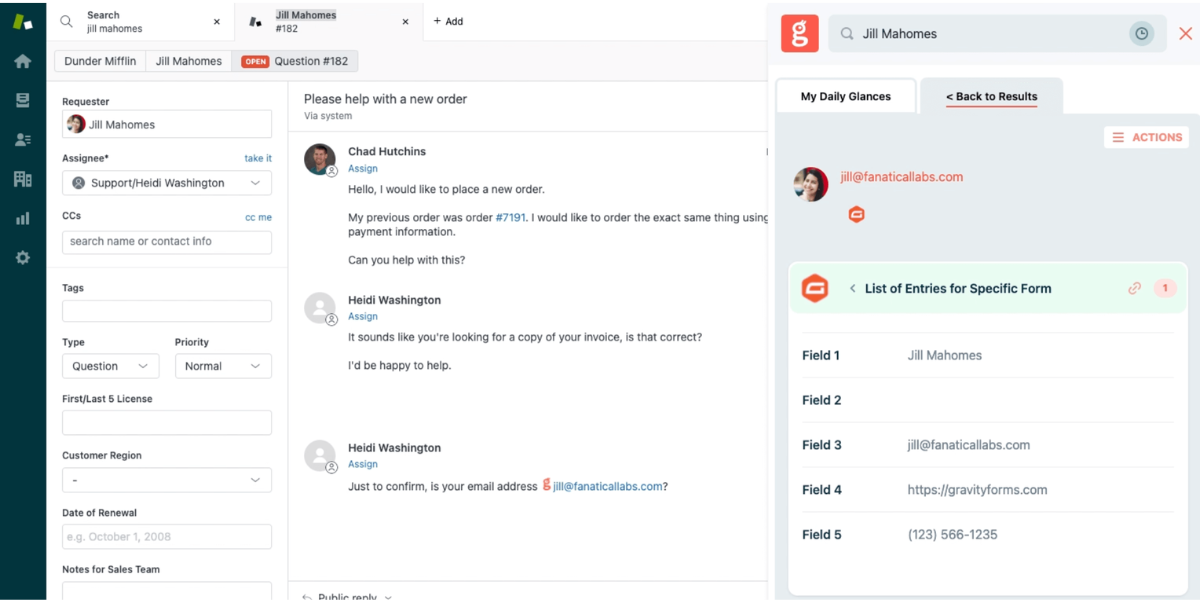
Task: Go back using chevron beside List of Entries
Action: 852,288
